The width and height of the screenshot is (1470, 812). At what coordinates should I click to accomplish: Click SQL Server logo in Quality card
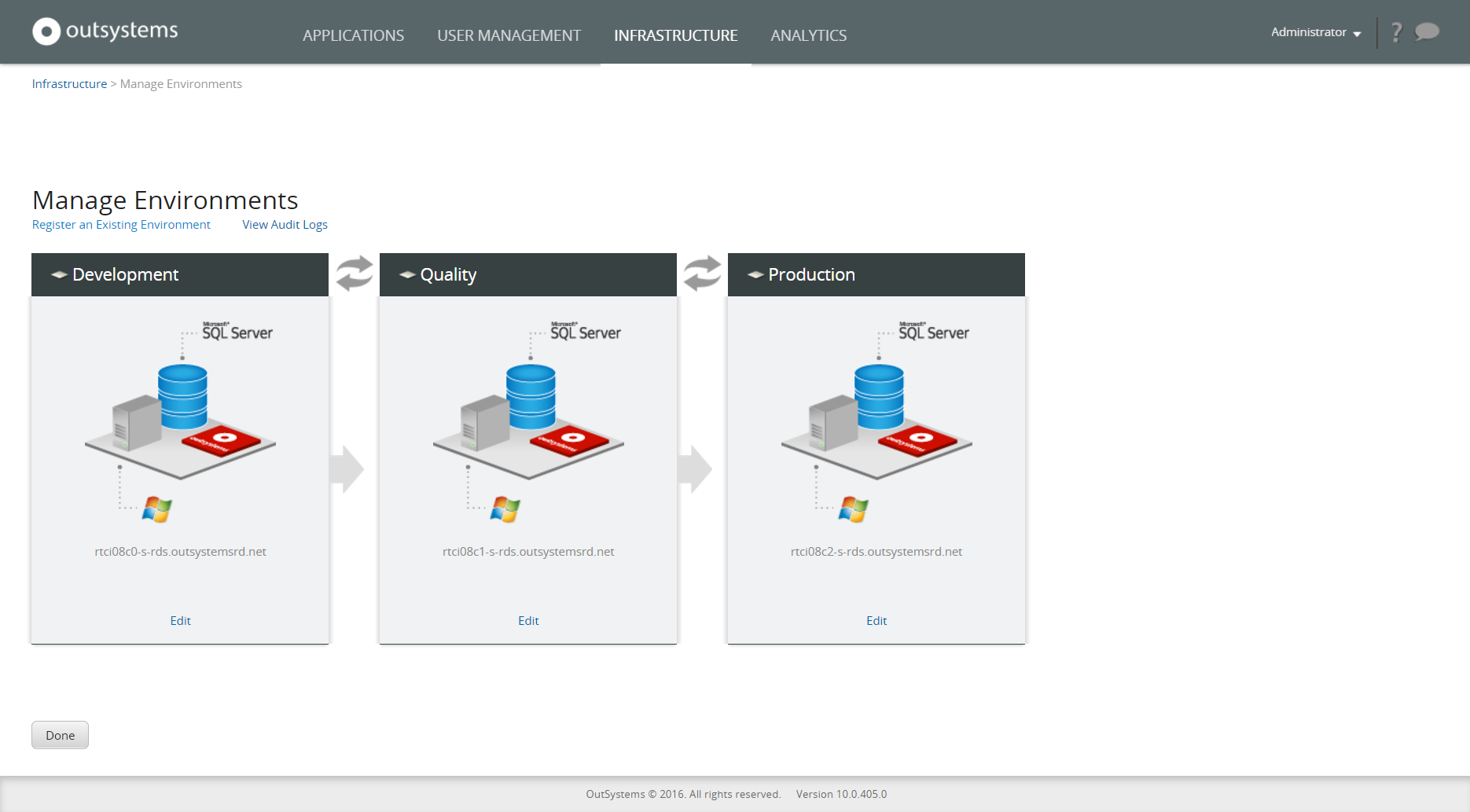[x=586, y=331]
